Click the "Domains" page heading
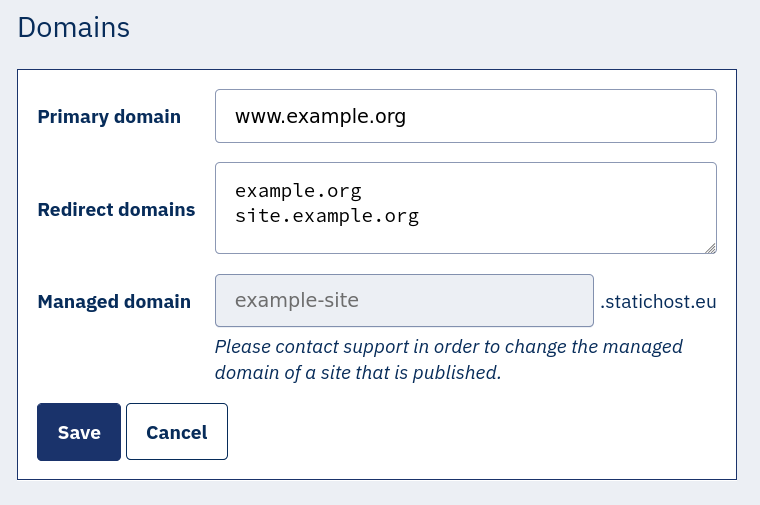The width and height of the screenshot is (760, 505). [x=74, y=27]
